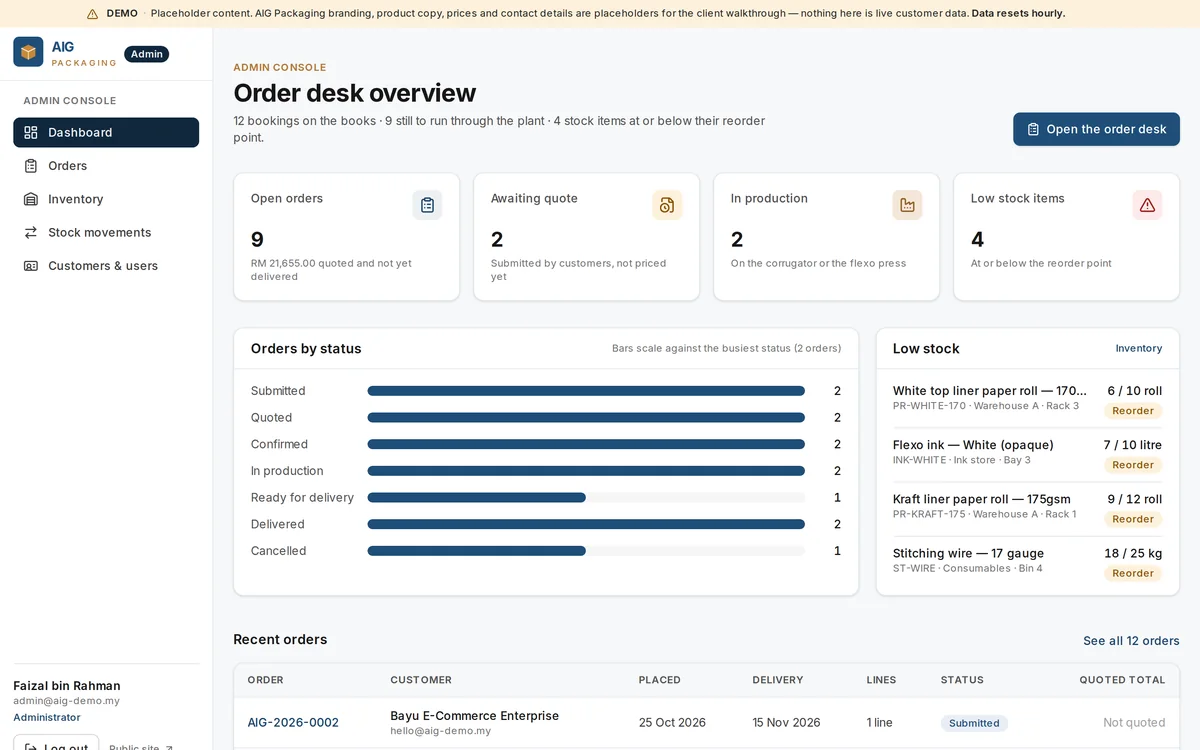This screenshot has width=1200, height=750.
Task: Open the Dashboard menu item
Action: click(106, 132)
